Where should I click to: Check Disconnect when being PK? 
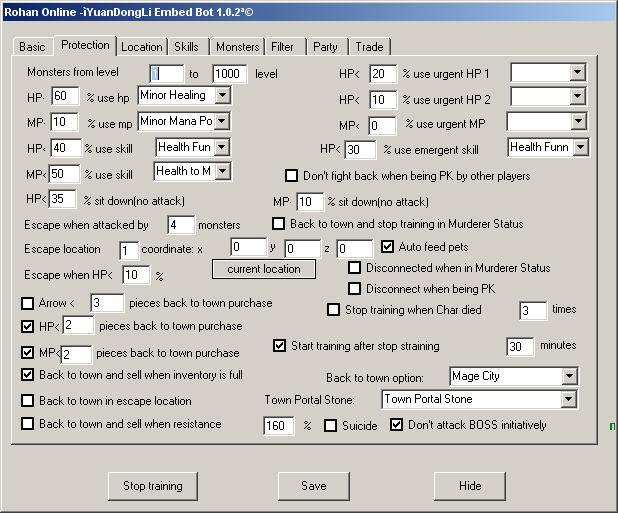[x=354, y=288]
